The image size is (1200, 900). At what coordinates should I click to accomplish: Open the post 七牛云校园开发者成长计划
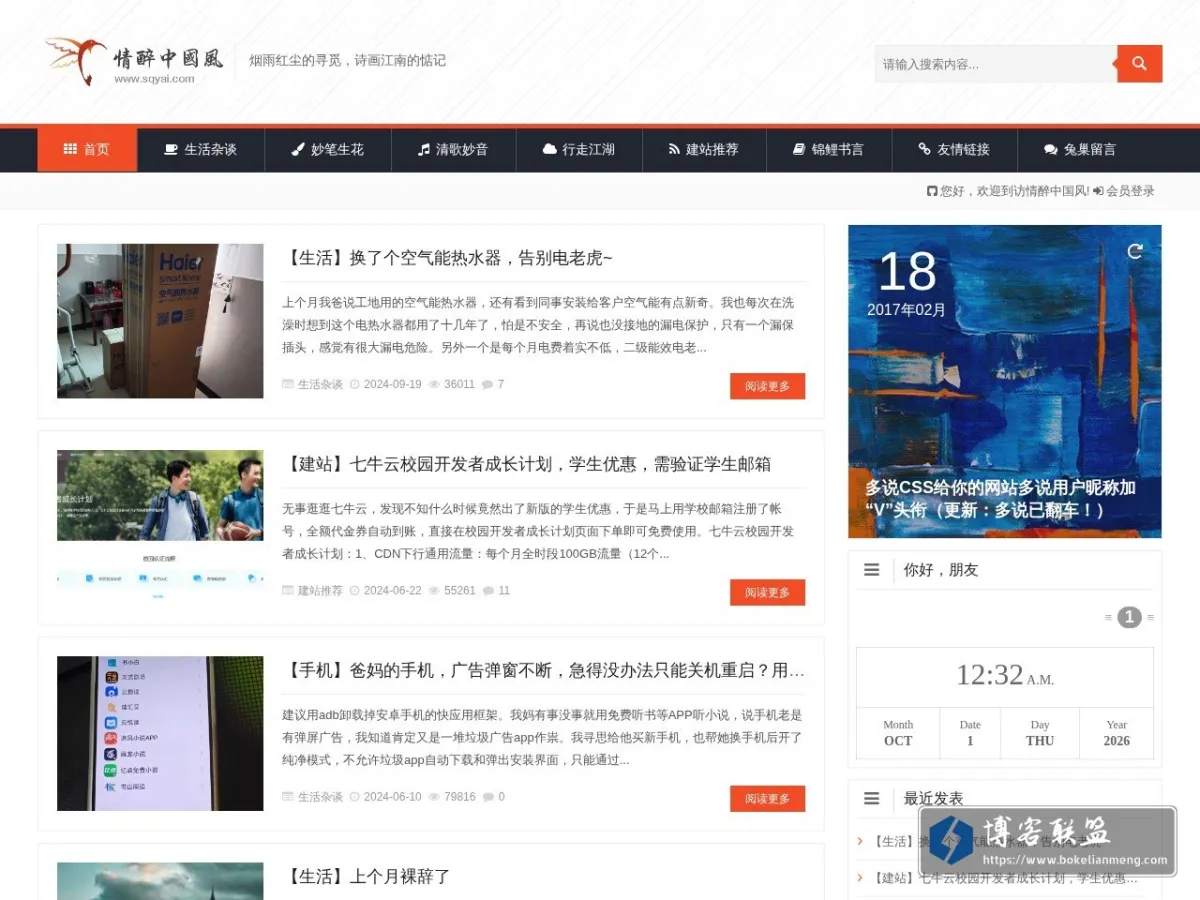tap(527, 464)
